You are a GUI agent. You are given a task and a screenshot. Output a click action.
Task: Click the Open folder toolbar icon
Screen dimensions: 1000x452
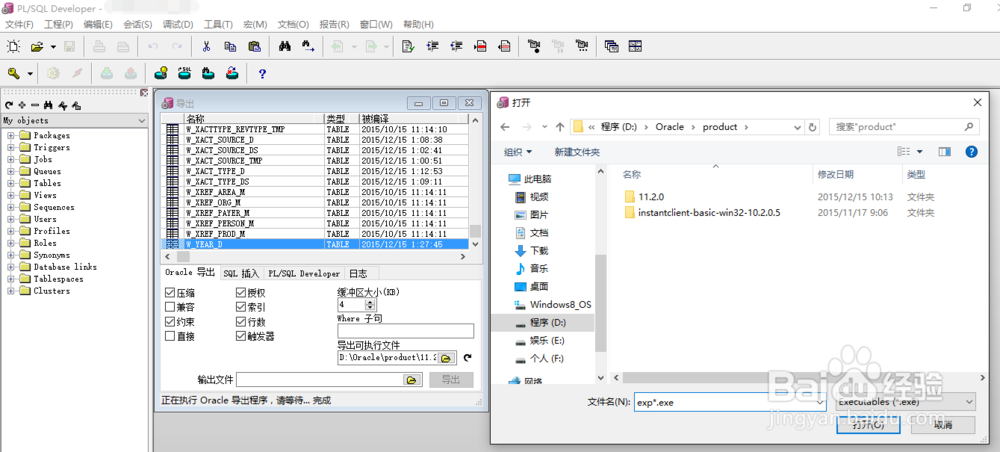click(x=37, y=47)
